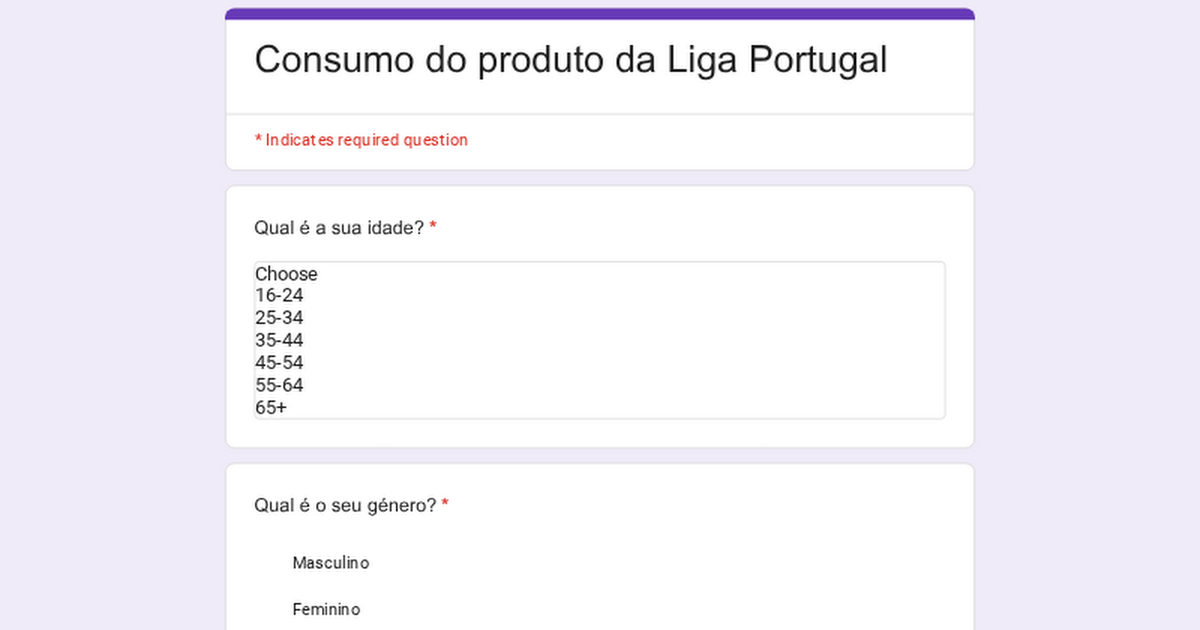This screenshot has height=630, width=1200.
Task: Select the Feminino gender option
Action: (x=326, y=609)
